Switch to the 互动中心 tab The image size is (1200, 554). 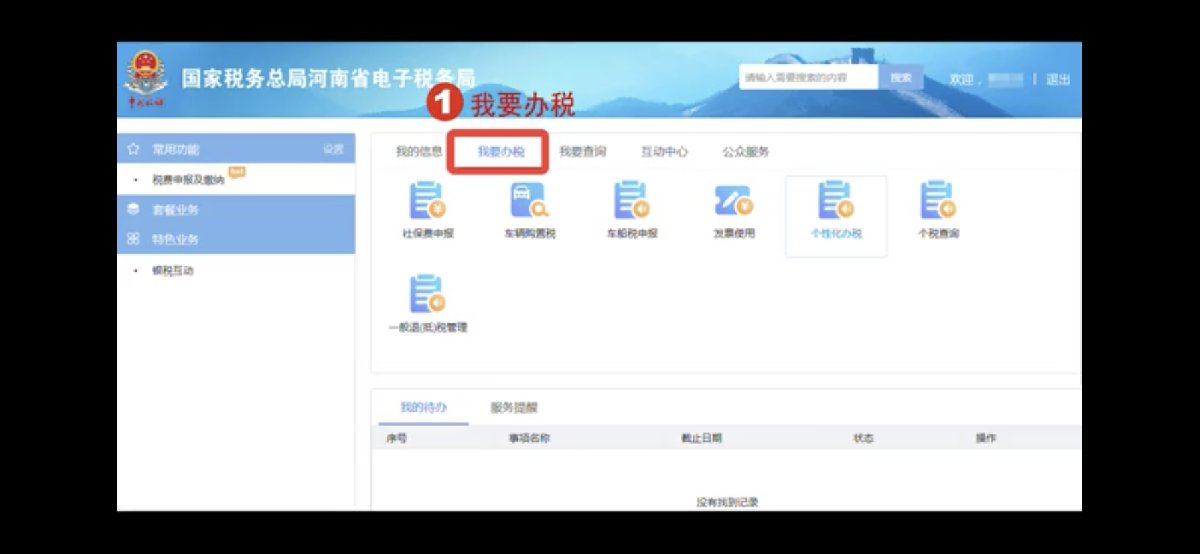664,152
